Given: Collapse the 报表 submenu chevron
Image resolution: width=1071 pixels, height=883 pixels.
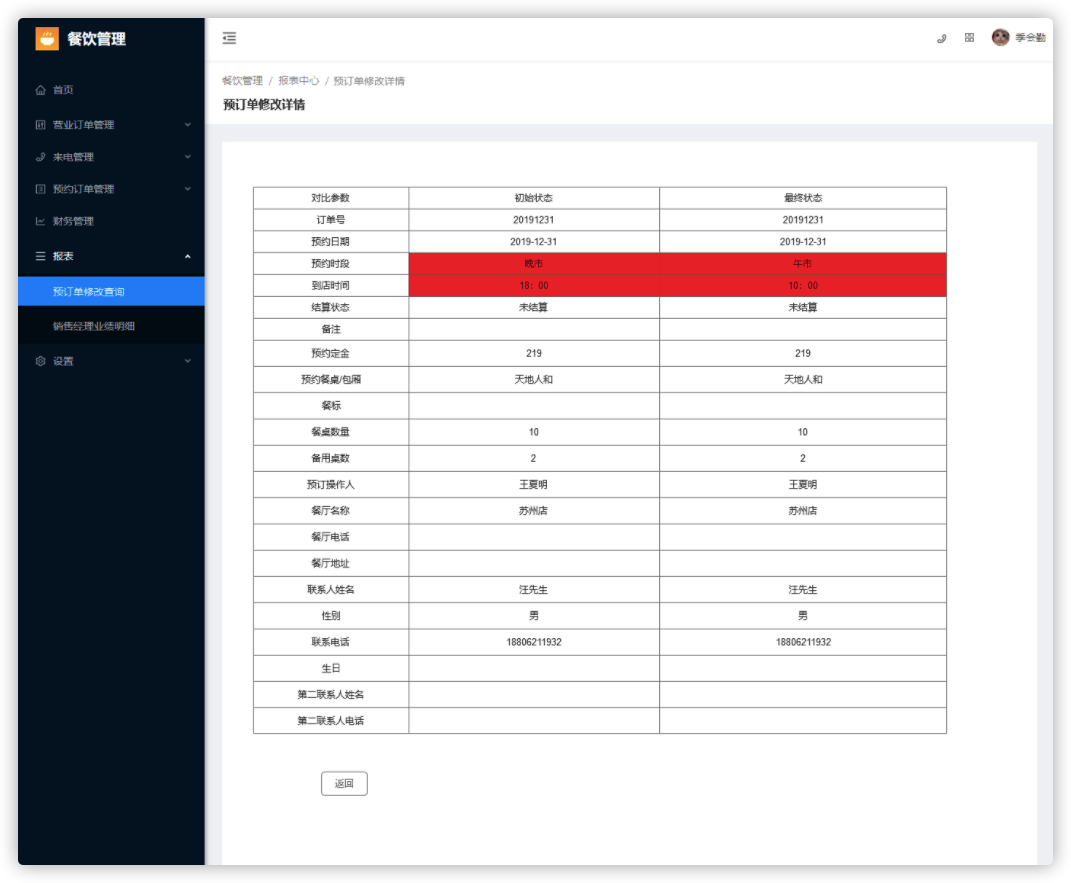Looking at the screenshot, I should (188, 256).
